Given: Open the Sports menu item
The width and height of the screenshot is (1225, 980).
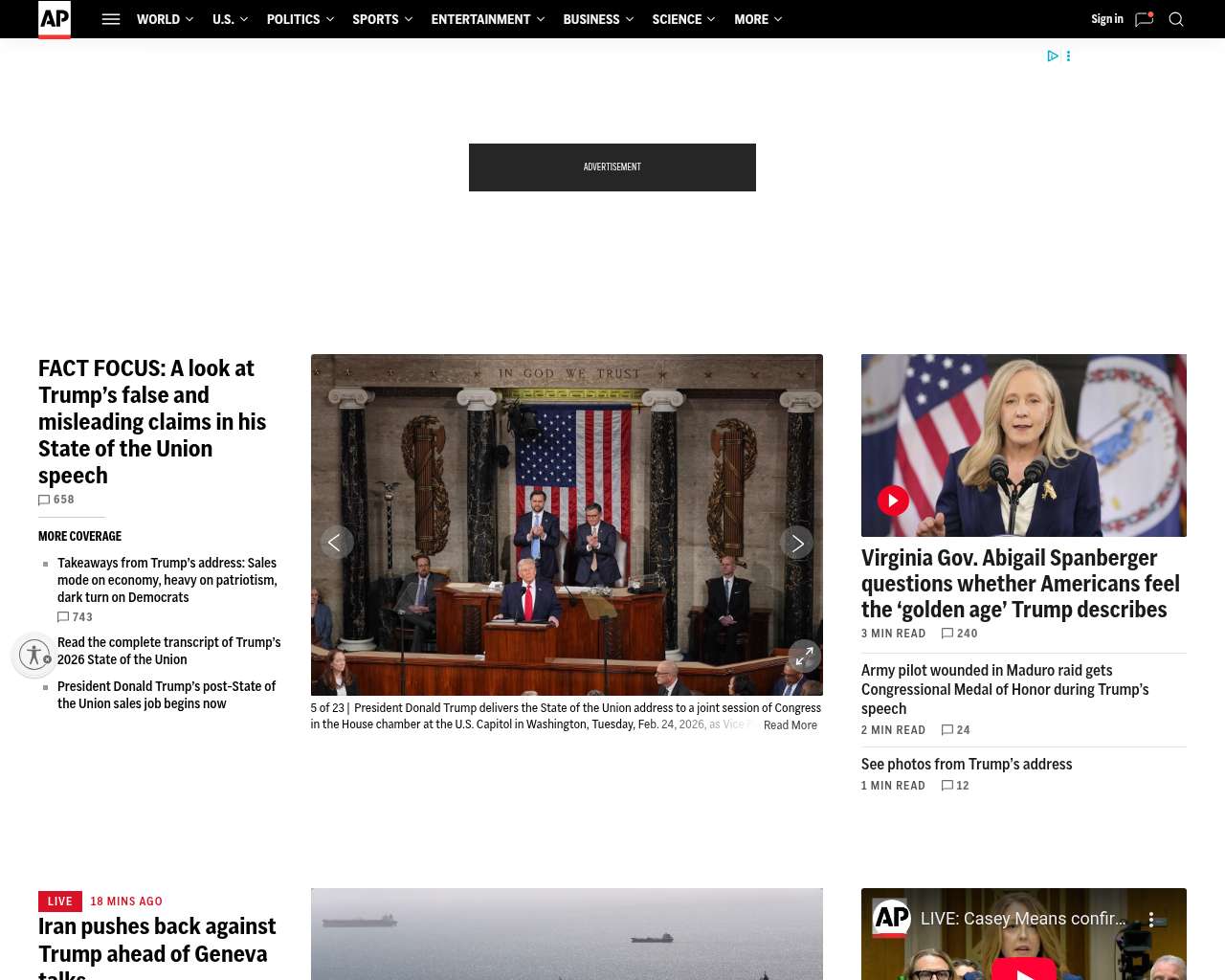Looking at the screenshot, I should pos(375,19).
